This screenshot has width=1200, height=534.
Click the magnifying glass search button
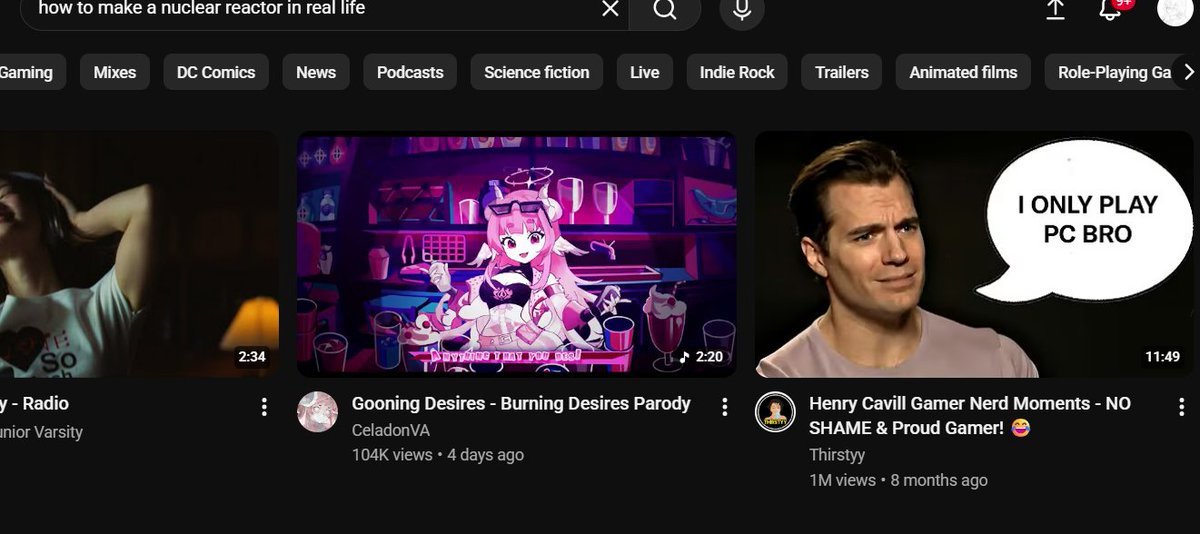[x=665, y=10]
